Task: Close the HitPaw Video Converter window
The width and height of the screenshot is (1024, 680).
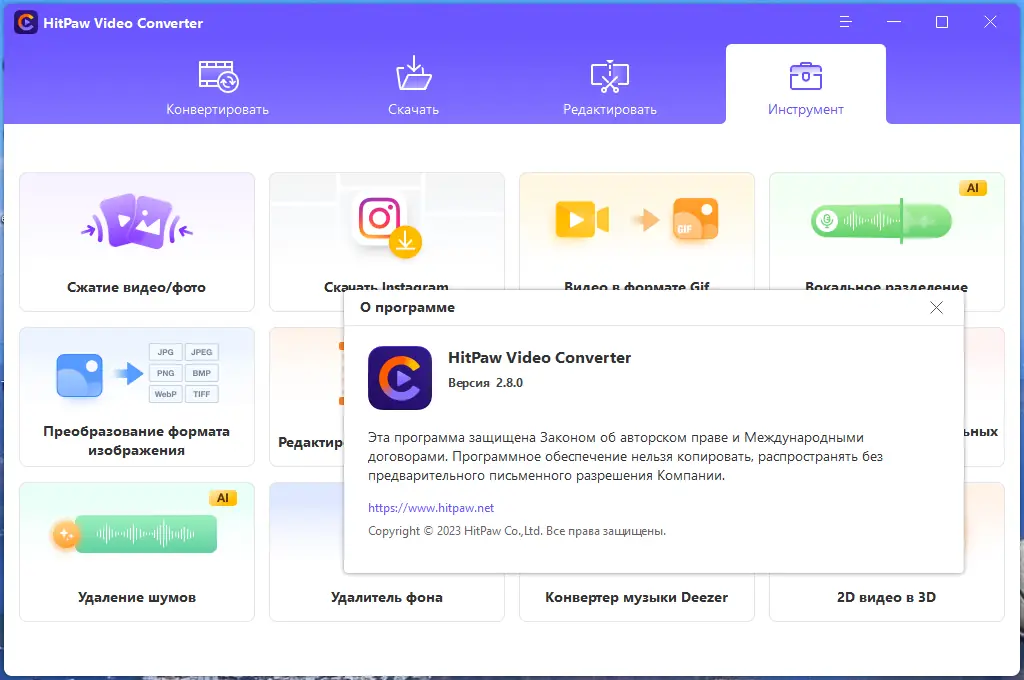Action: click(x=990, y=22)
